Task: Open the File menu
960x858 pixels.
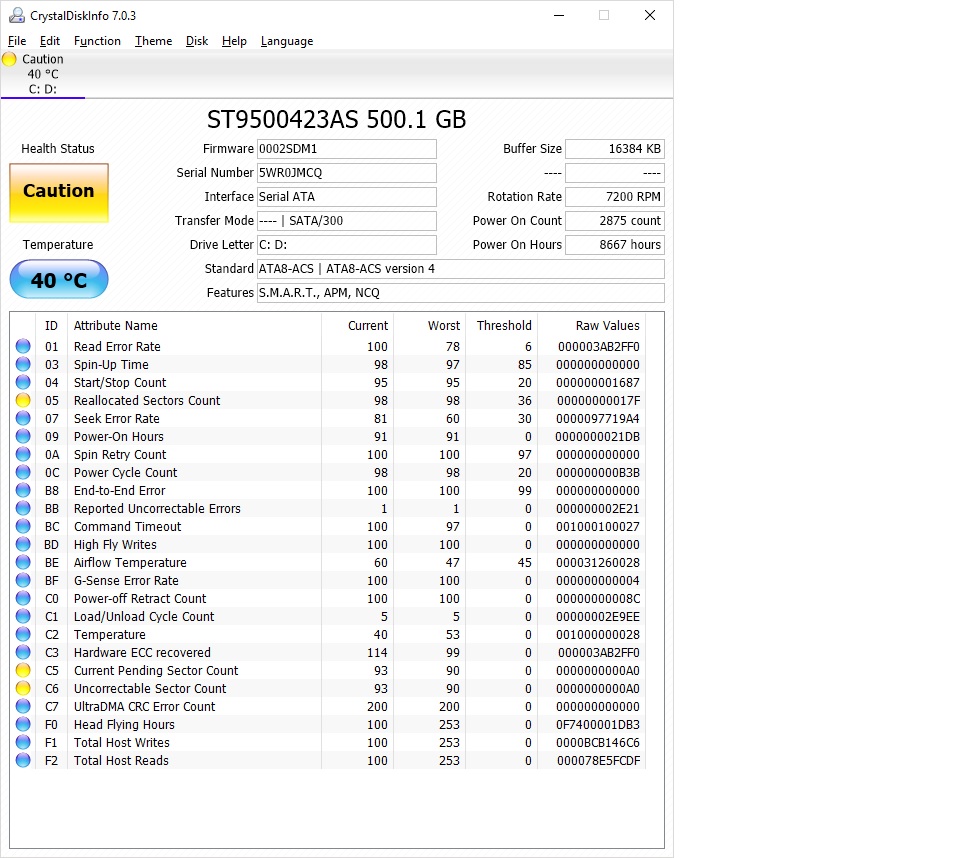Action: [x=17, y=41]
